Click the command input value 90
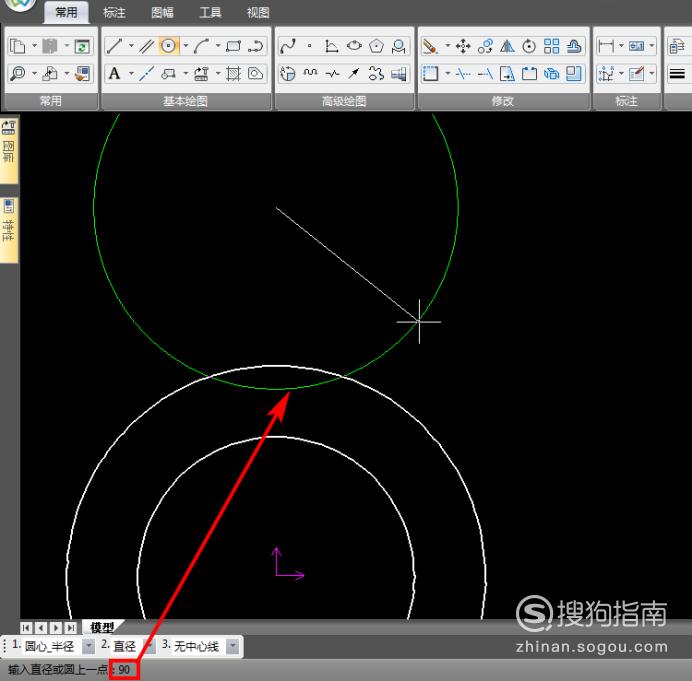 point(124,670)
